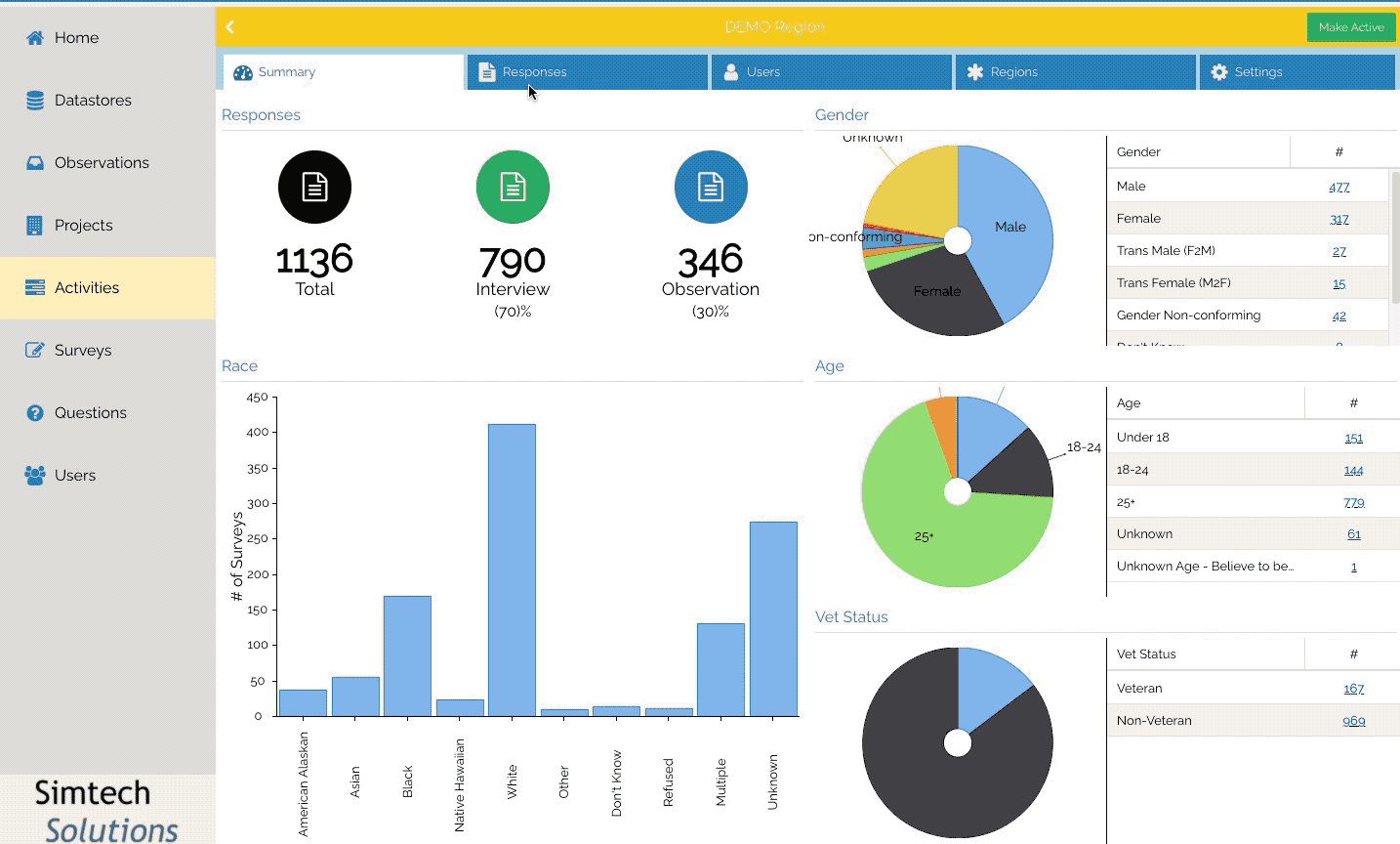The width and height of the screenshot is (1400, 844).
Task: Click the black Total responses document icon
Action: click(x=314, y=187)
